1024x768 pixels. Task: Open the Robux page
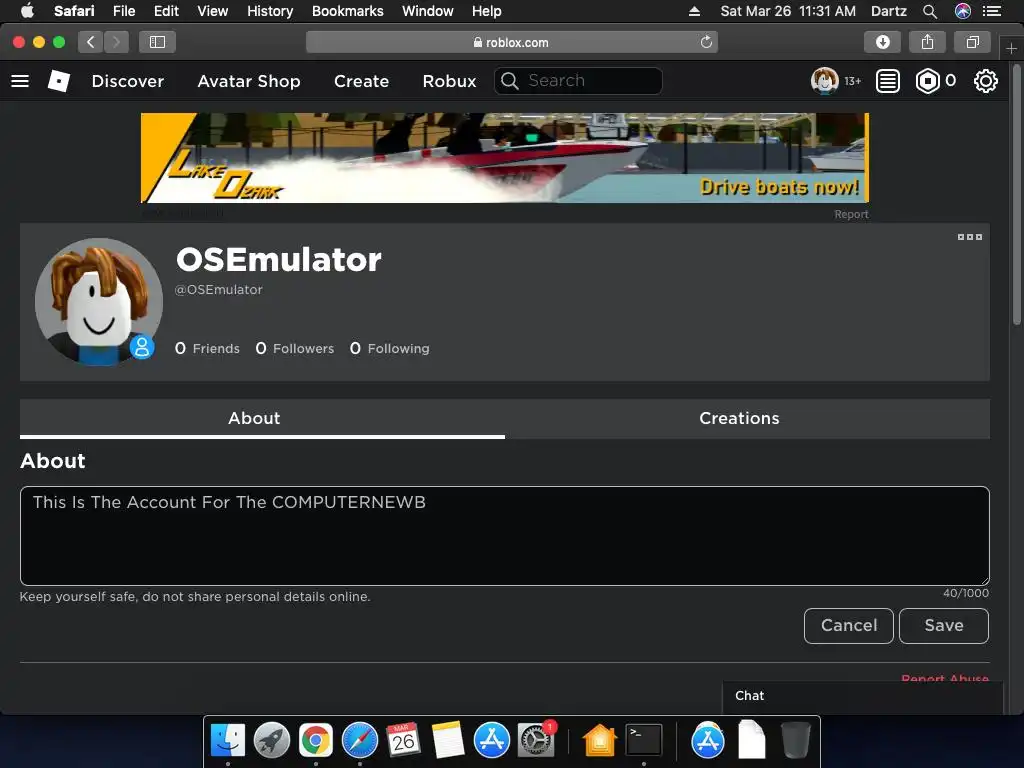tap(449, 81)
